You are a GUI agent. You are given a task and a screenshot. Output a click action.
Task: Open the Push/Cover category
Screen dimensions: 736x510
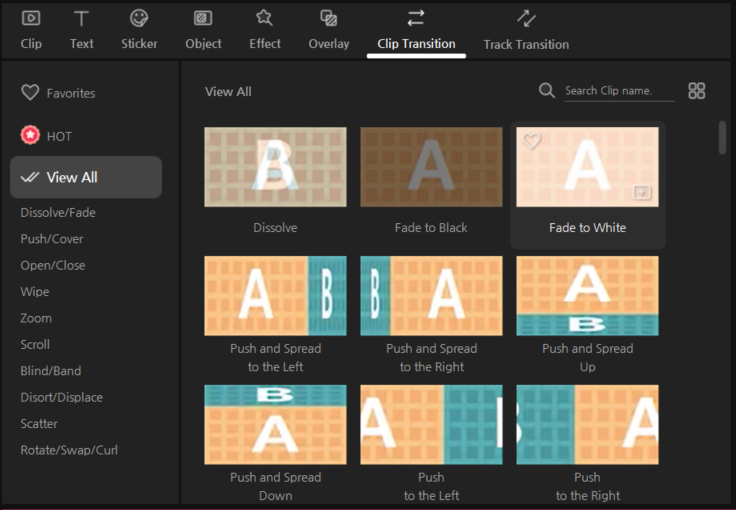(52, 239)
